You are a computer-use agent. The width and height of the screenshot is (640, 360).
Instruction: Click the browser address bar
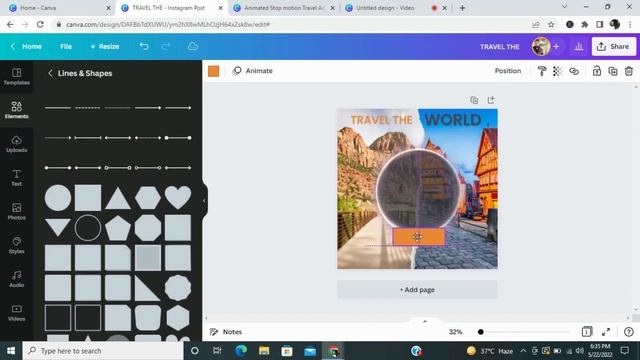click(x=294, y=24)
